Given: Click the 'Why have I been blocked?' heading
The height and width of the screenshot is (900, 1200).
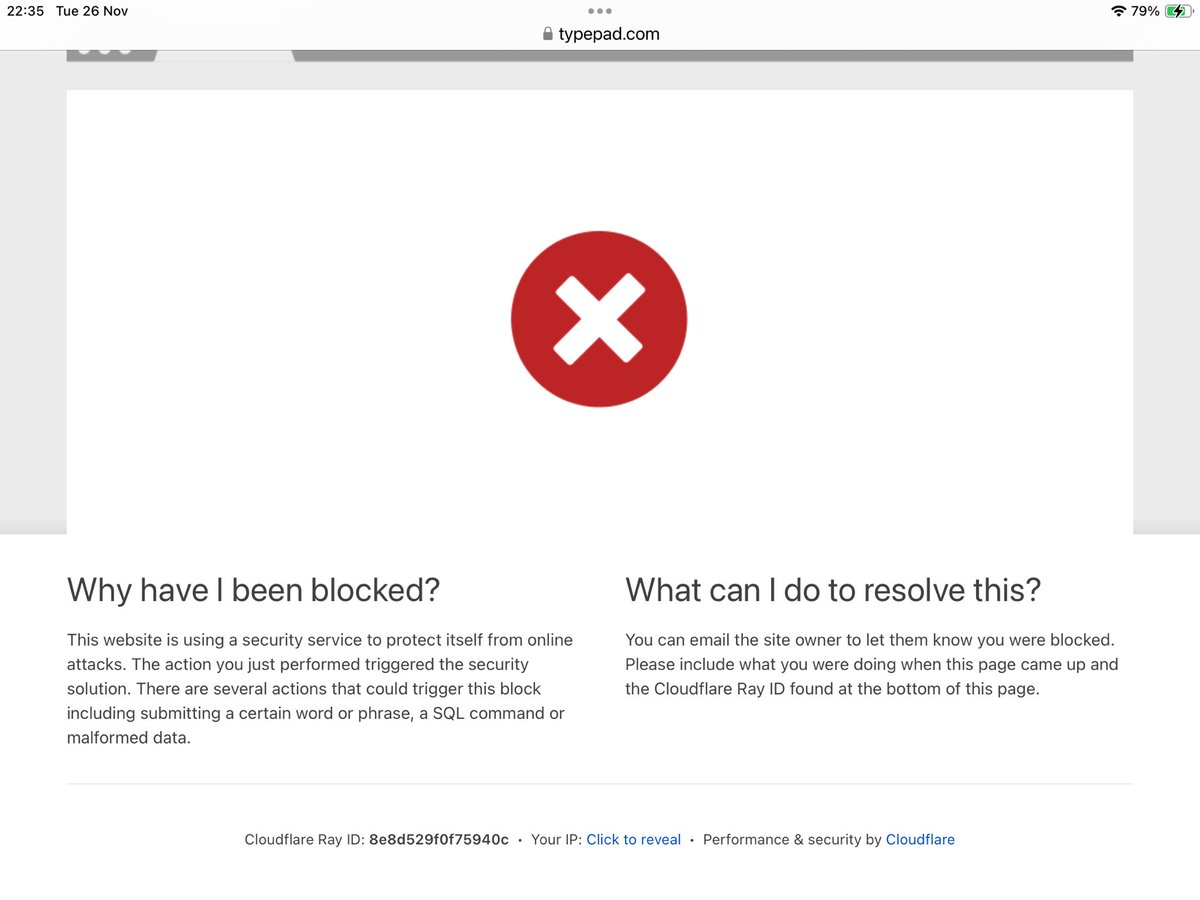Looking at the screenshot, I should coord(253,590).
